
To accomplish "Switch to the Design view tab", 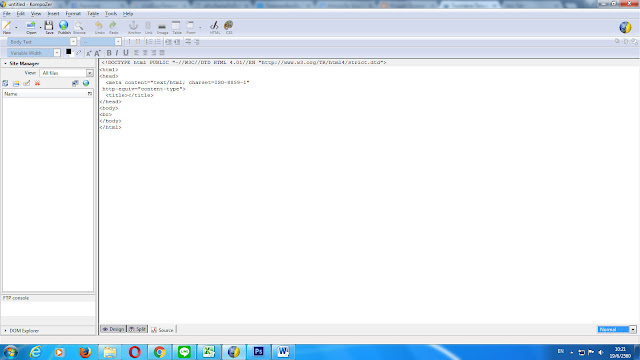I will coord(113,329).
